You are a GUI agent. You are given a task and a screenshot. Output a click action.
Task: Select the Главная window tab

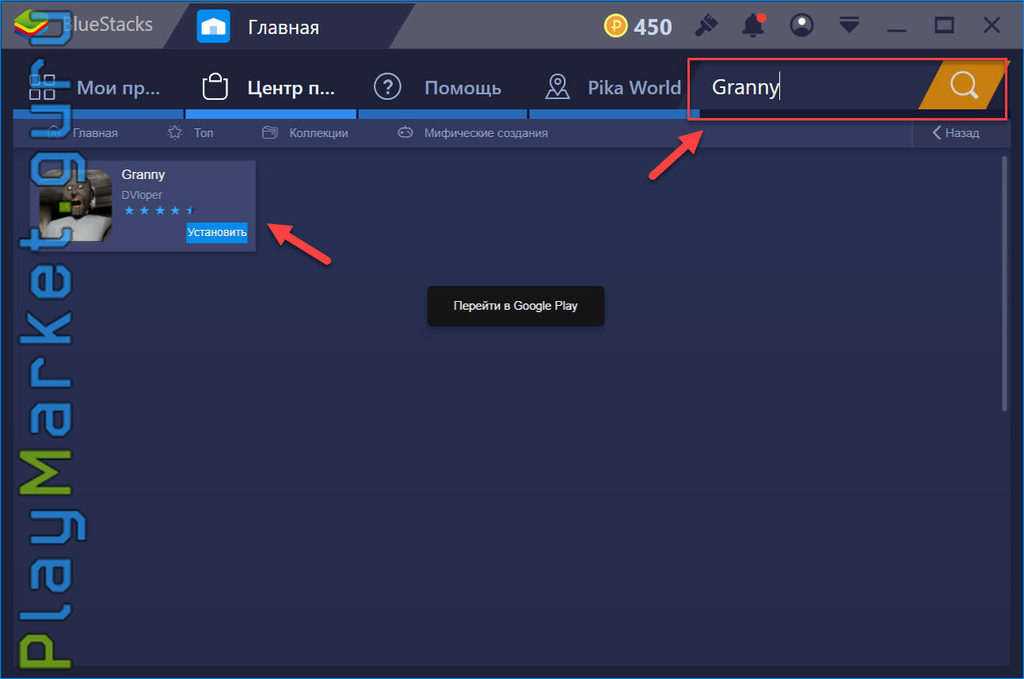point(283,27)
